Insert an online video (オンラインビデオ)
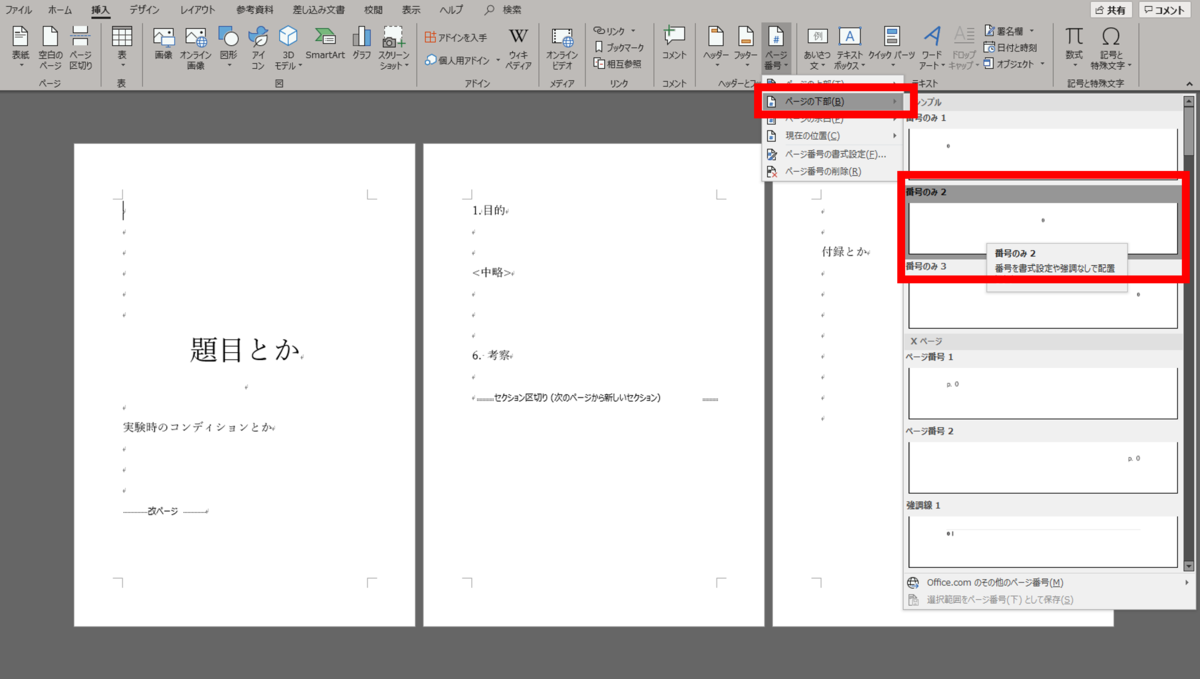 click(562, 47)
